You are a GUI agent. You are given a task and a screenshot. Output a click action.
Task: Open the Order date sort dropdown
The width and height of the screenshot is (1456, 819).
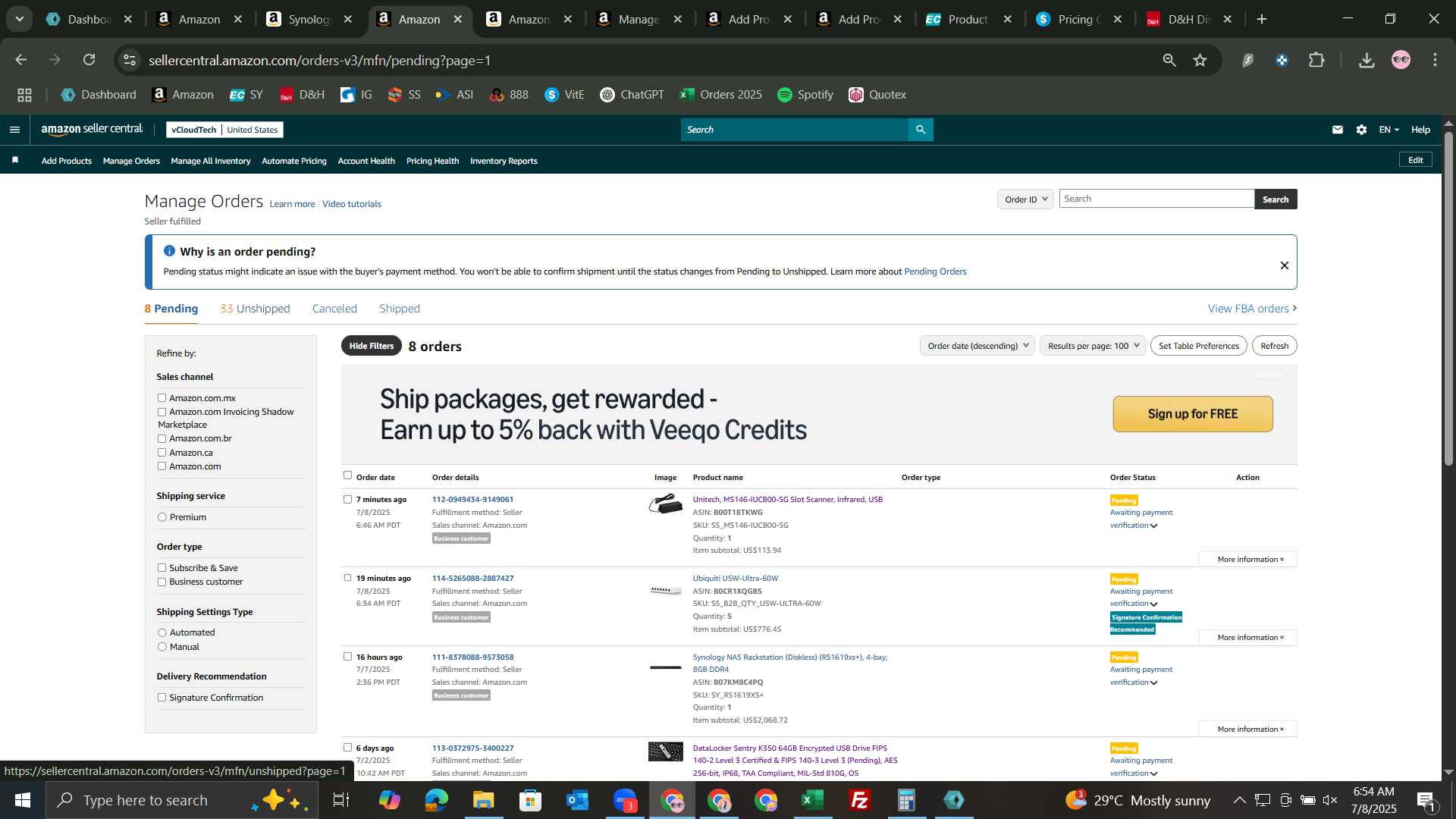(x=977, y=346)
